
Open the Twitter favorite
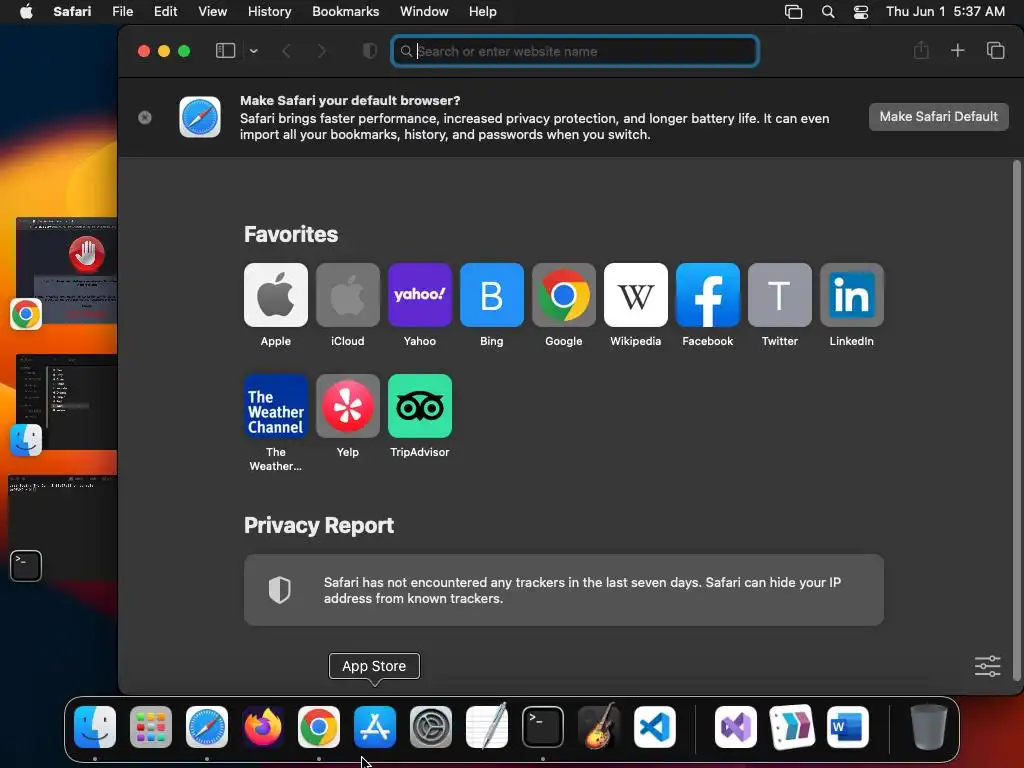click(780, 295)
